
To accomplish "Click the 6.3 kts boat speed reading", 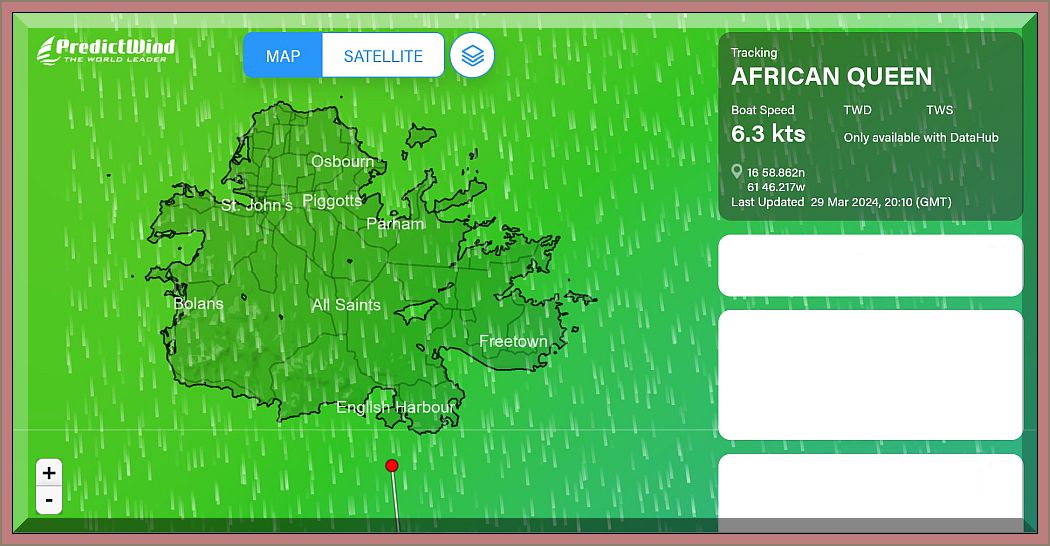I will pos(768,134).
